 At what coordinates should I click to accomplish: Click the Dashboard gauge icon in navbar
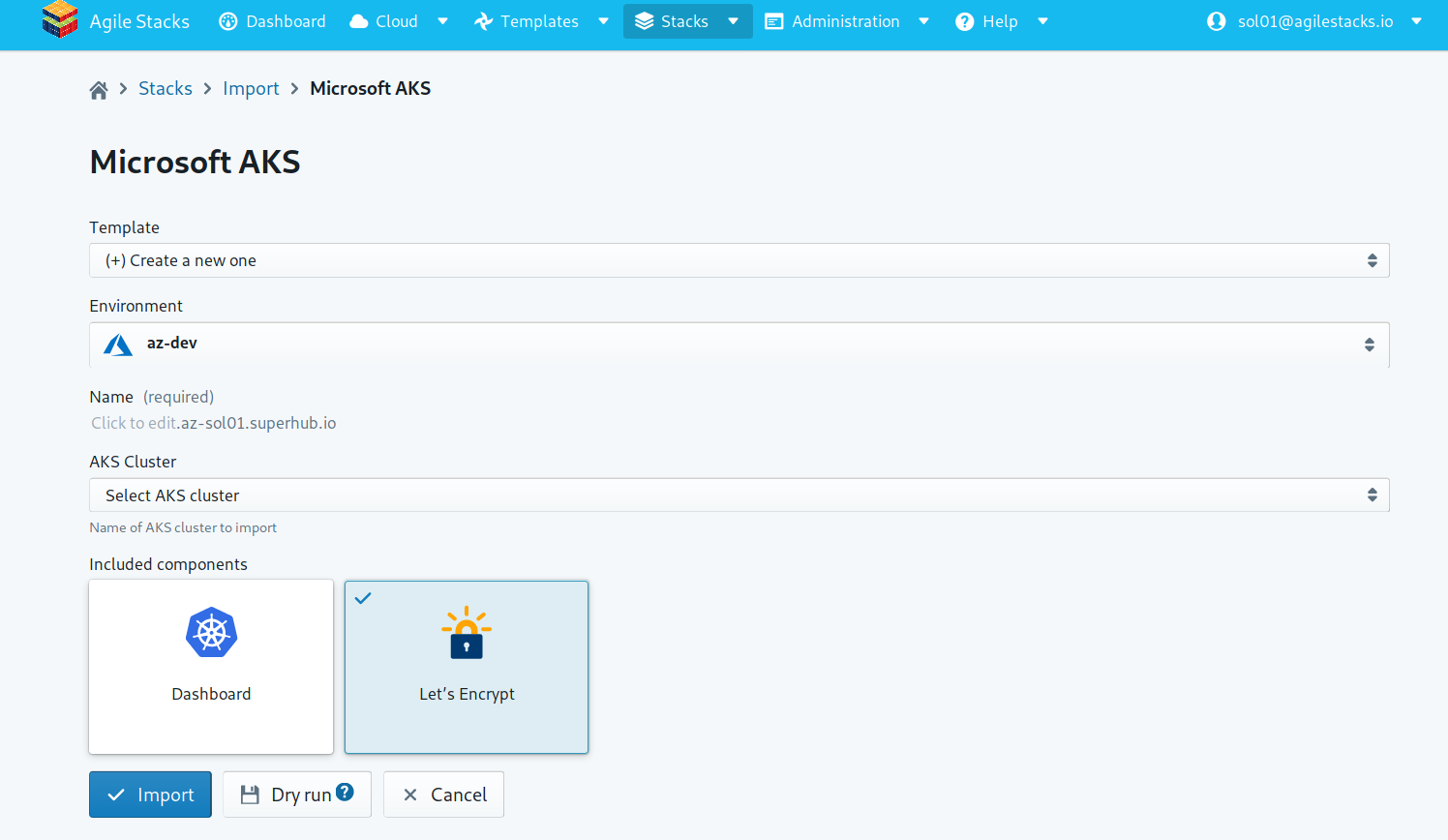pyautogui.click(x=228, y=21)
